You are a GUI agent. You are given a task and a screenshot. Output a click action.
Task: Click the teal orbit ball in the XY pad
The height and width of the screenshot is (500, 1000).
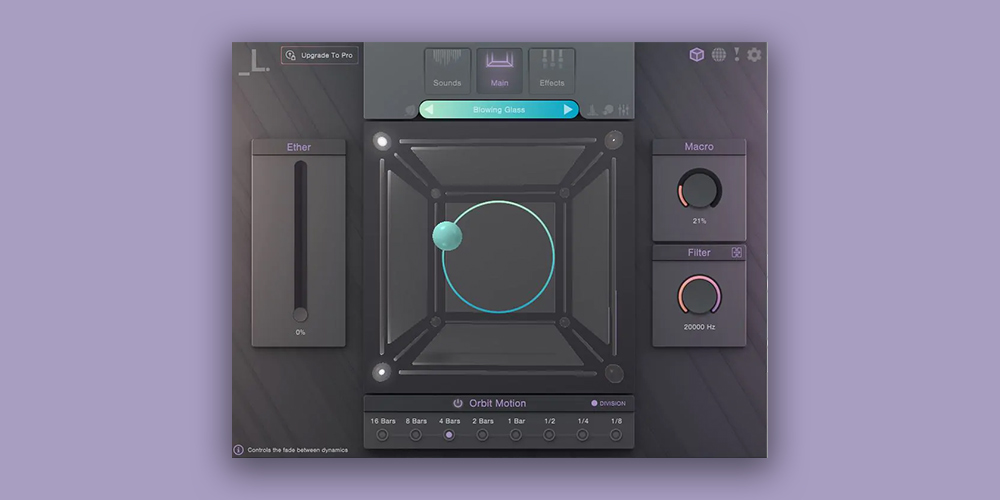point(447,236)
